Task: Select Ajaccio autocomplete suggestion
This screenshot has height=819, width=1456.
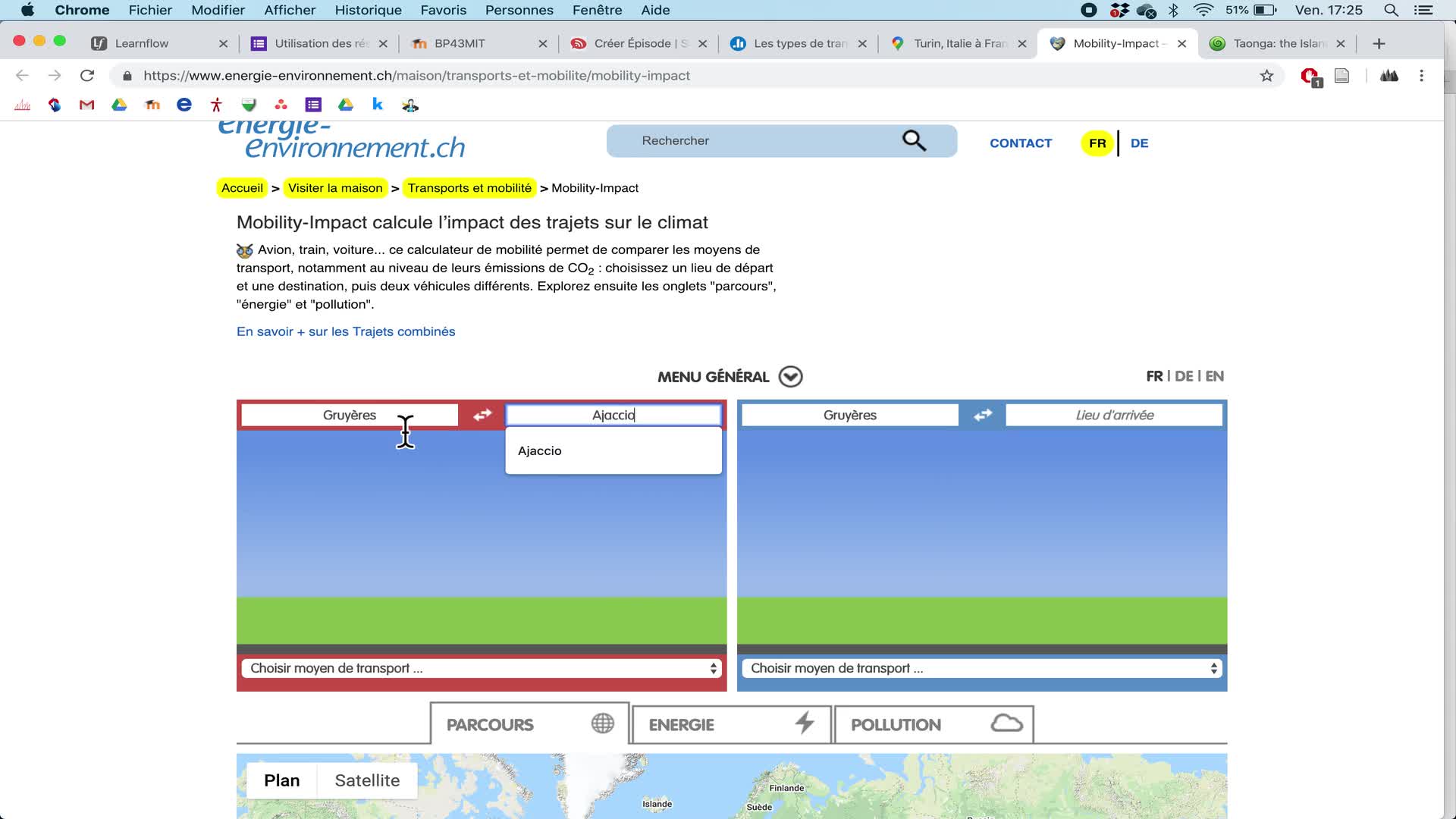Action: (x=540, y=451)
